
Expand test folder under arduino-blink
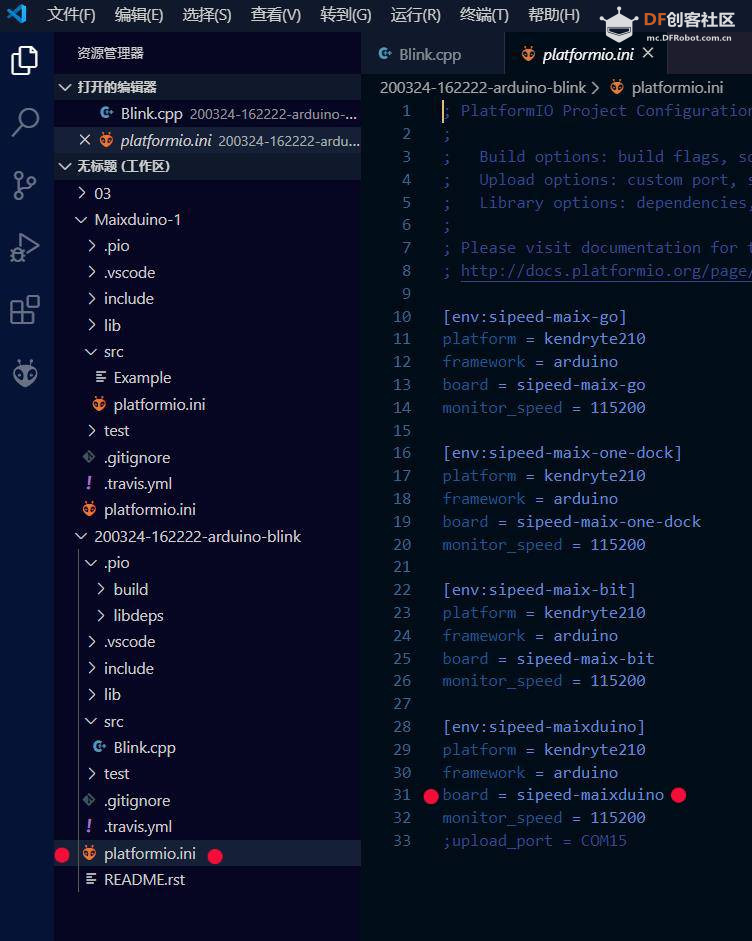pyautogui.click(x=208, y=774)
